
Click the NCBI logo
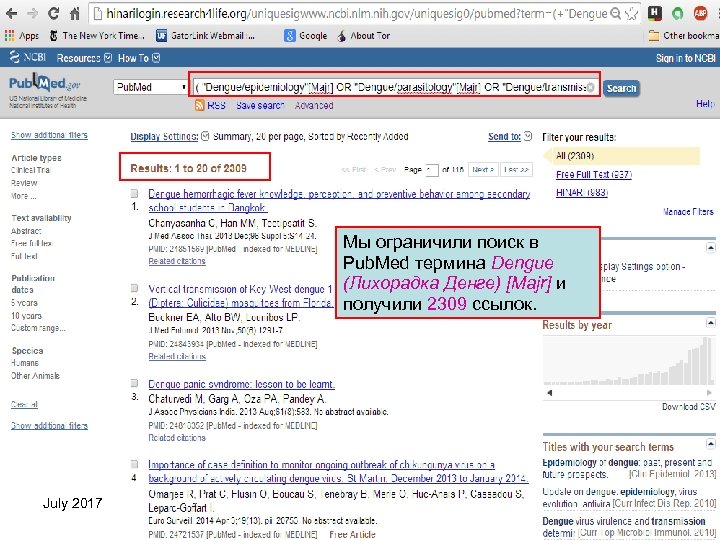tap(27, 57)
